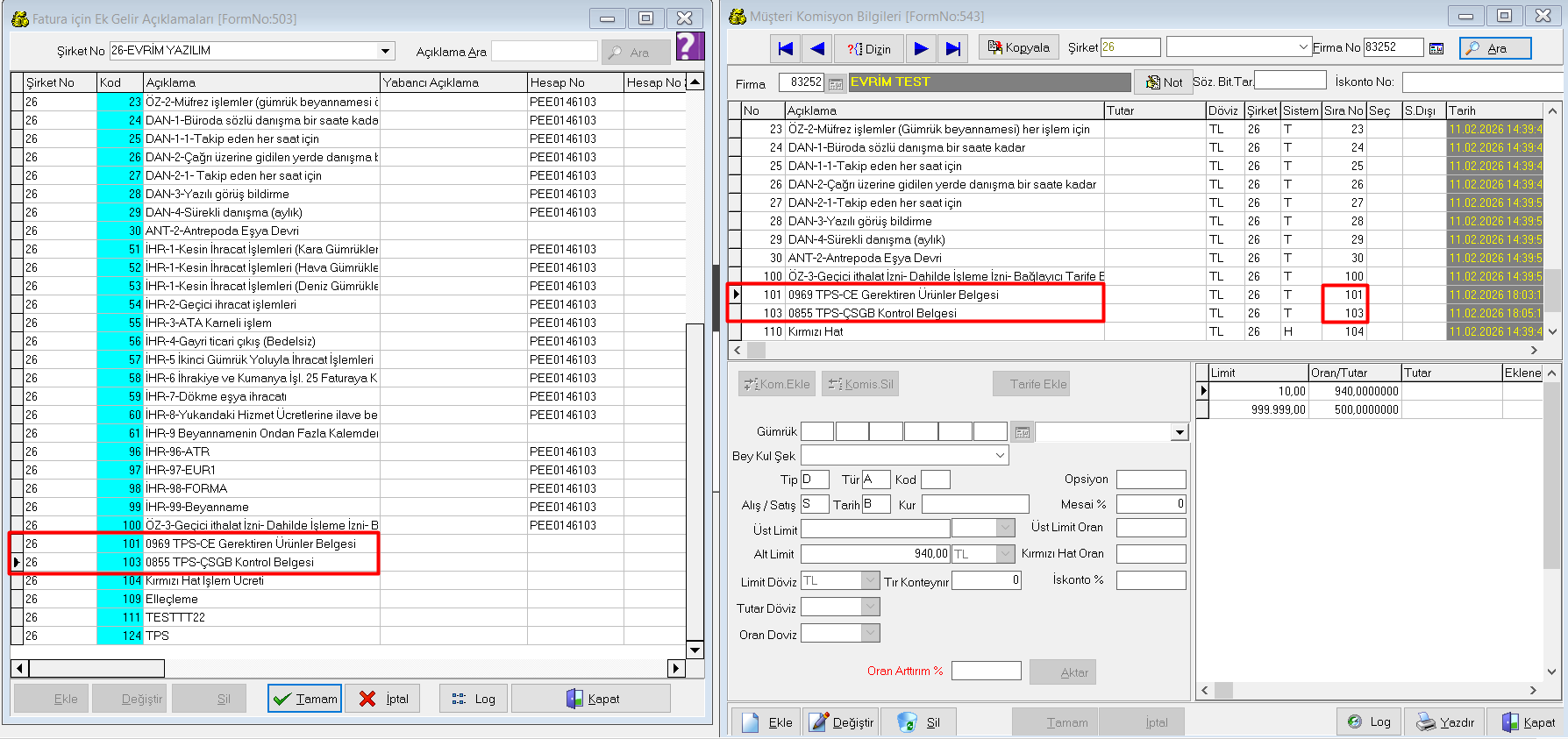Click previous record arrow button
Screen dimensions: 1568x739
click(x=817, y=49)
